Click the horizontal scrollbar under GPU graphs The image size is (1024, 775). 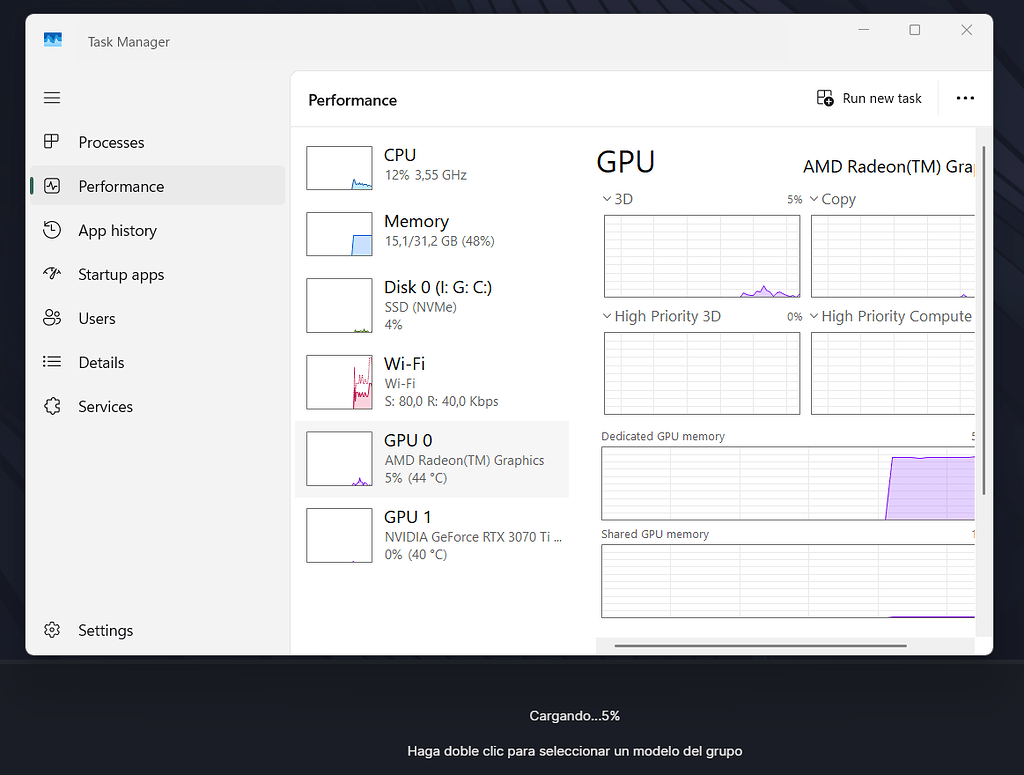760,646
